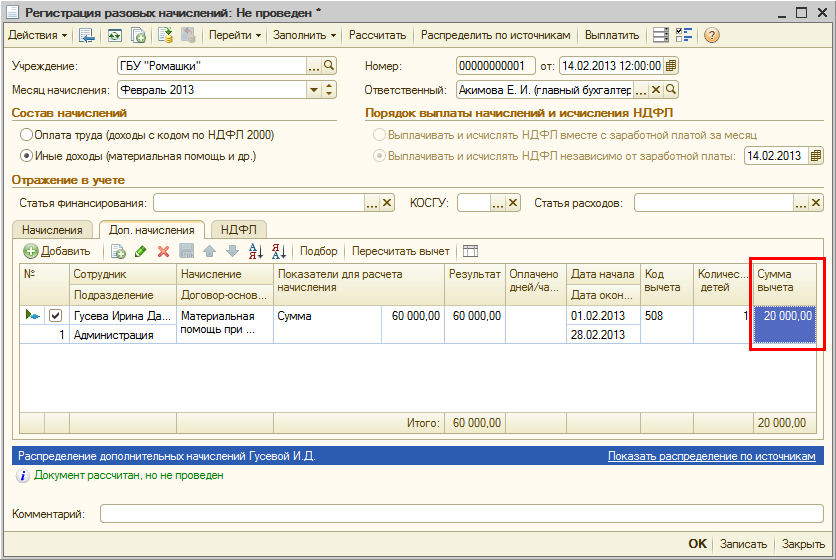Screen dimensions: 836x560
Task: Click the list view icon after Выплатить
Action: (661, 35)
